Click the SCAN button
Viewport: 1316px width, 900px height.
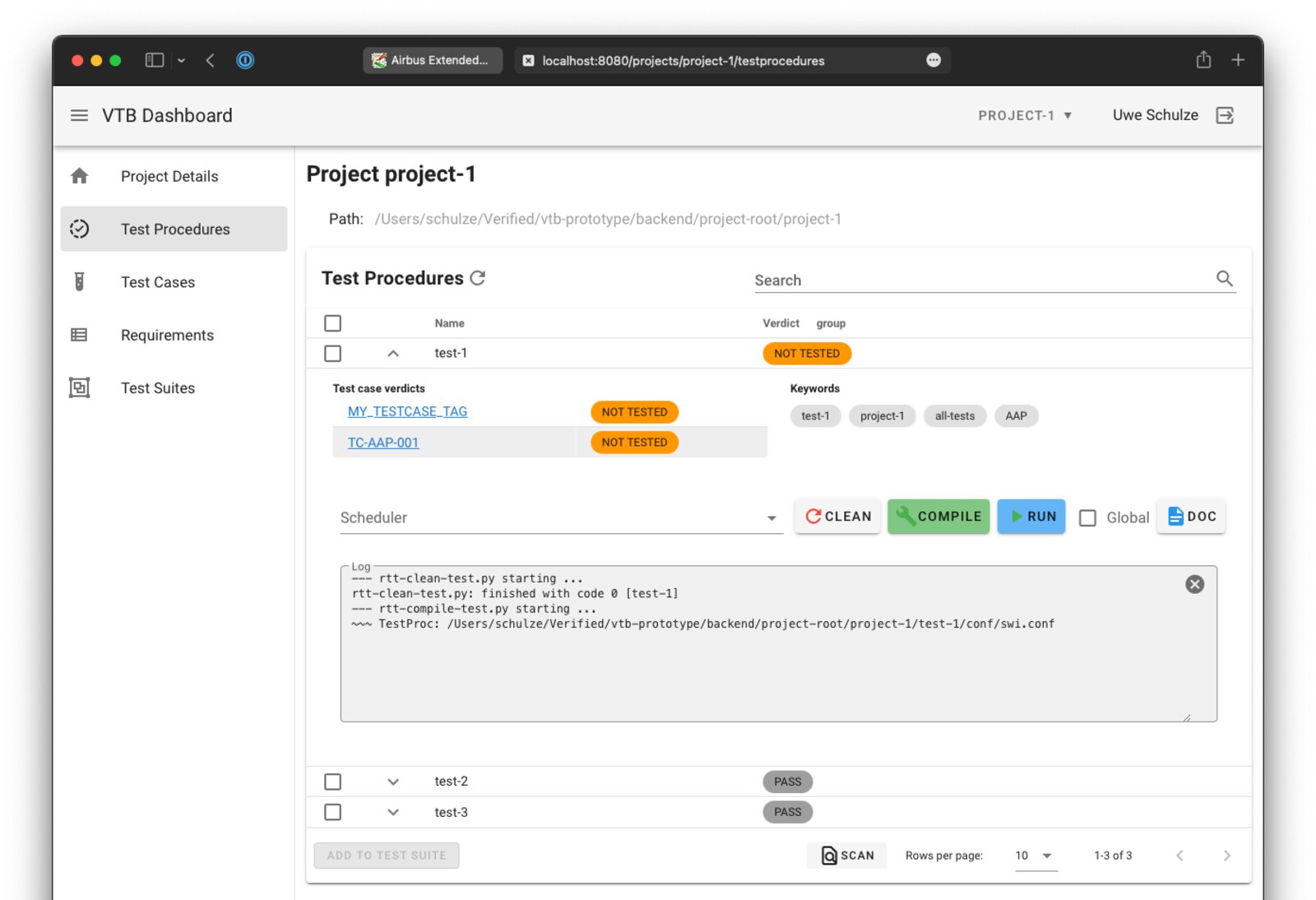847,856
